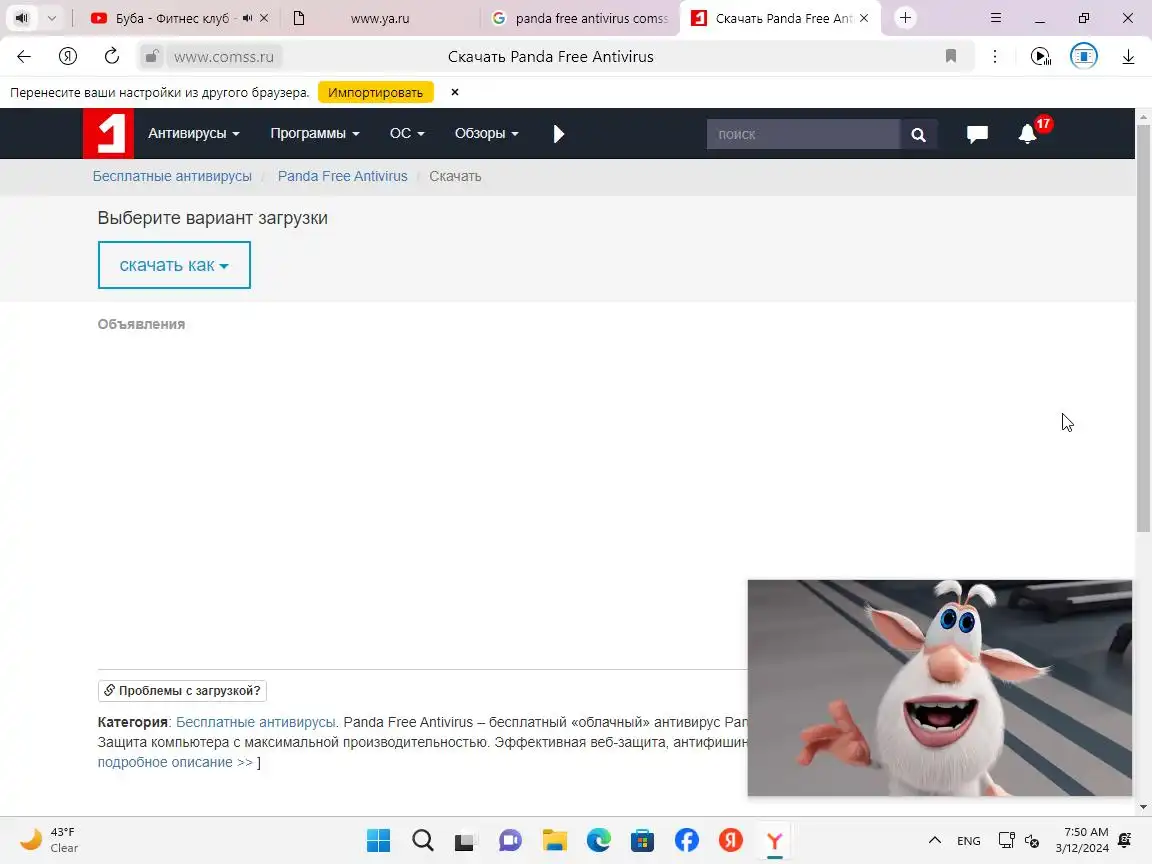The image size is (1152, 864).
Task: Show site security info via lock icon
Action: tap(151, 57)
